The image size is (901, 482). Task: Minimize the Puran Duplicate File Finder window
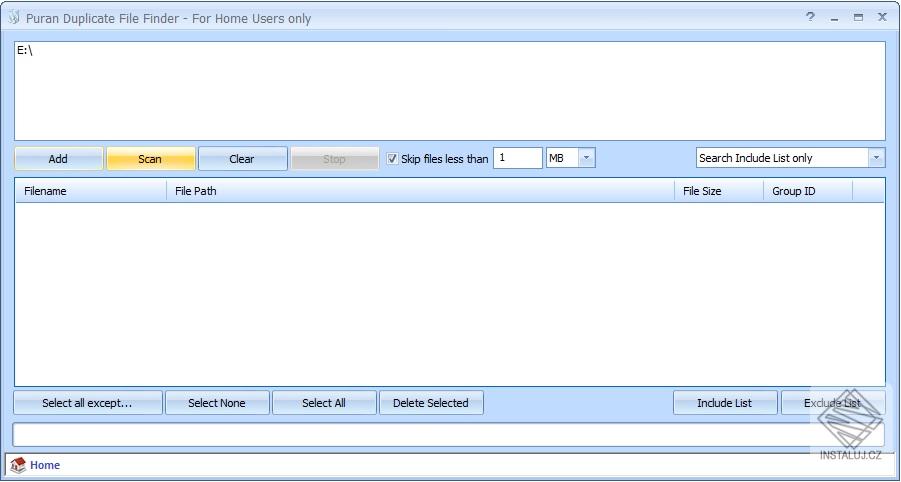(834, 18)
